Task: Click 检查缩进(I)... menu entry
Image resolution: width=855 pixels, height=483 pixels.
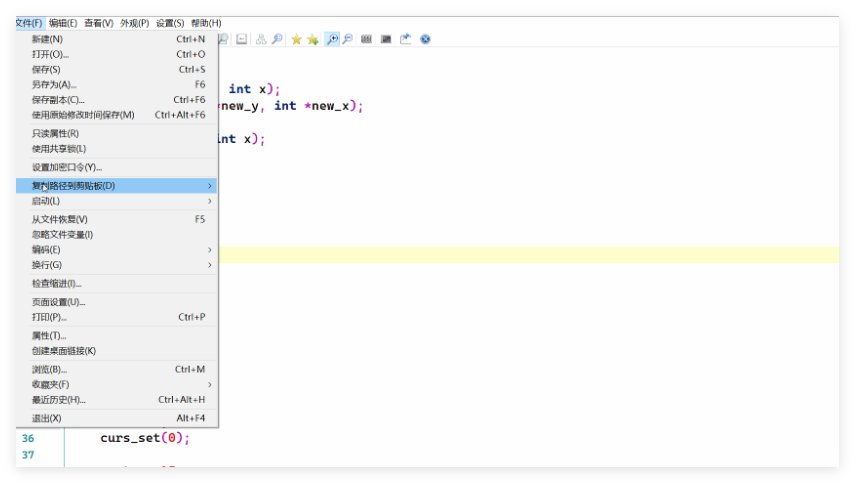Action: click(117, 283)
